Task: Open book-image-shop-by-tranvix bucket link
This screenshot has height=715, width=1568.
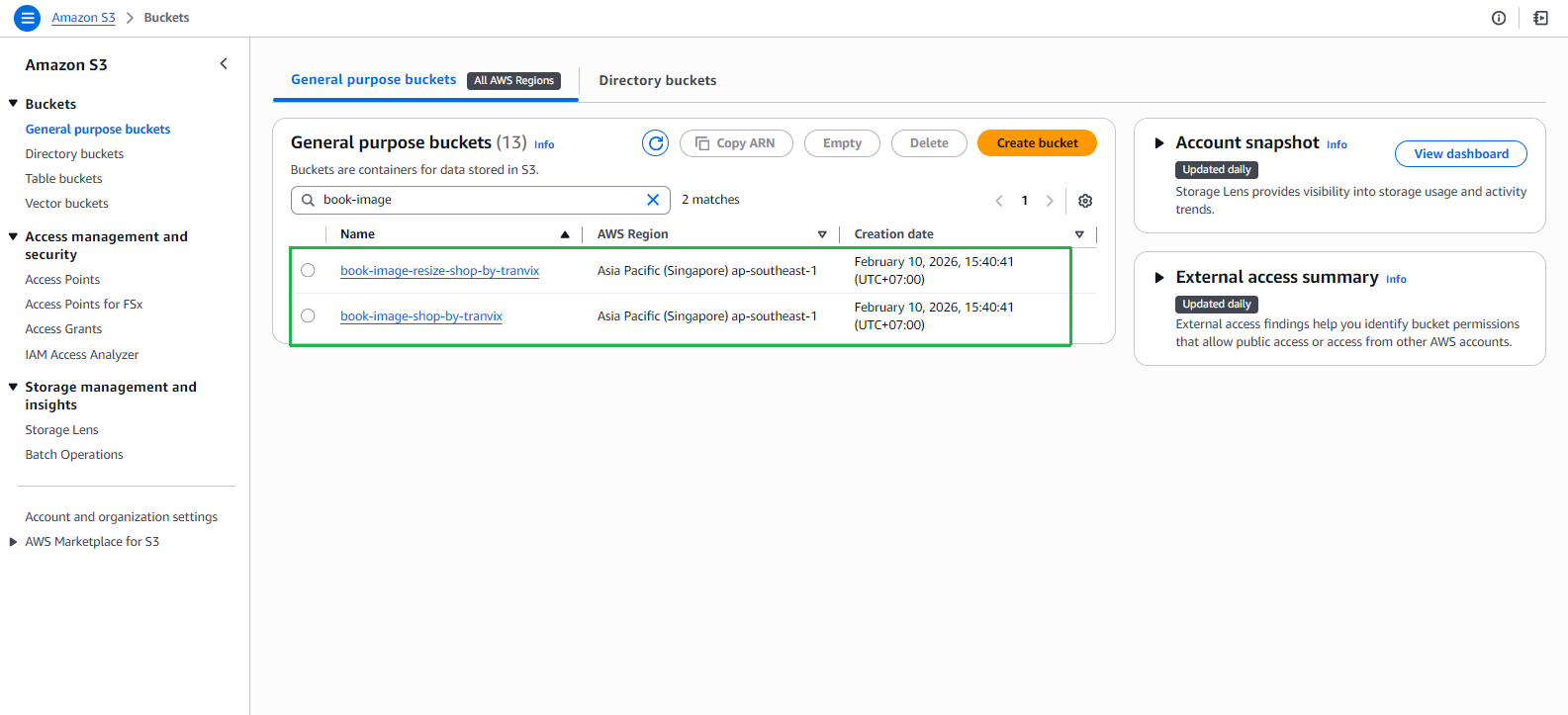Action: click(421, 316)
